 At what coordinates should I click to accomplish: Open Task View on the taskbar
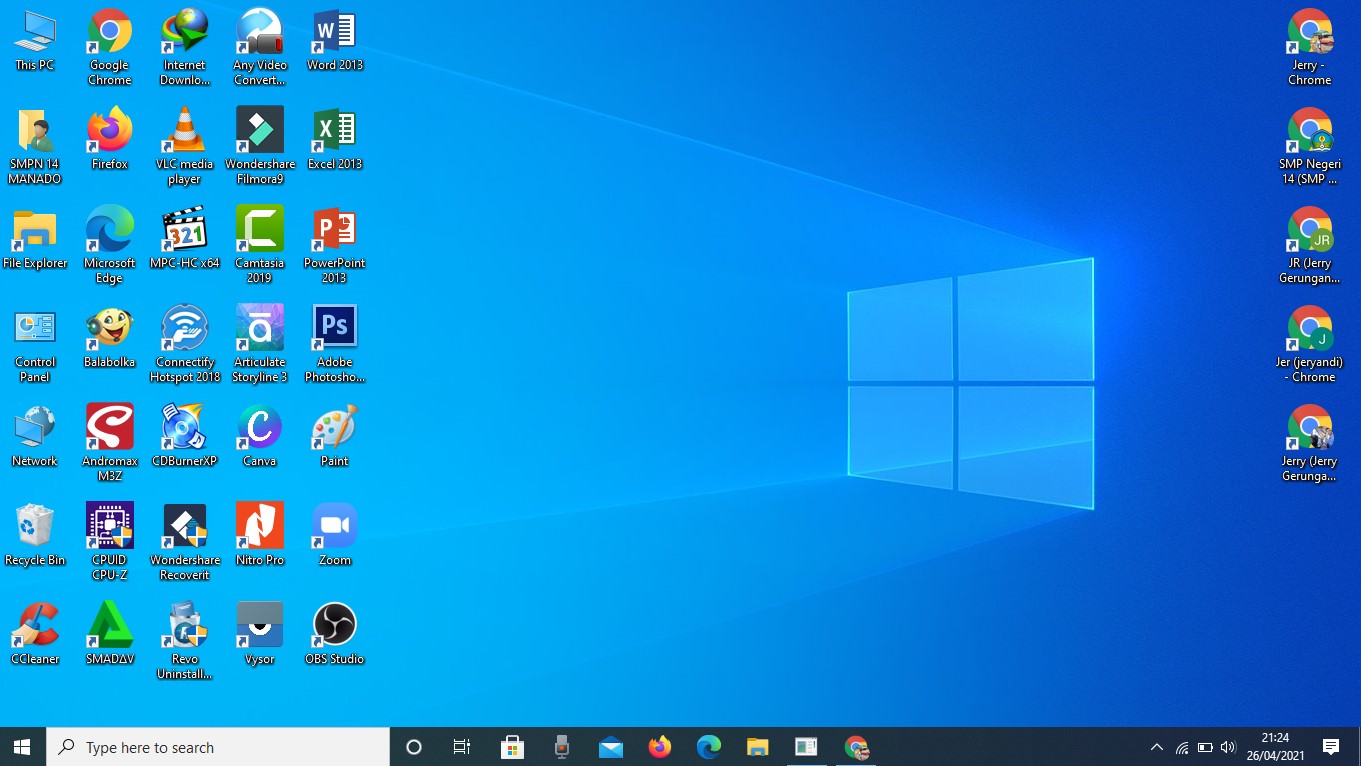click(461, 747)
